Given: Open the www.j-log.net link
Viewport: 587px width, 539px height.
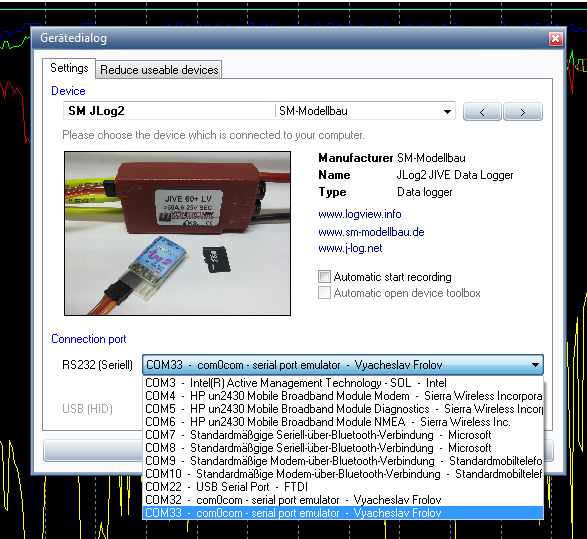Looking at the screenshot, I should (x=350, y=248).
